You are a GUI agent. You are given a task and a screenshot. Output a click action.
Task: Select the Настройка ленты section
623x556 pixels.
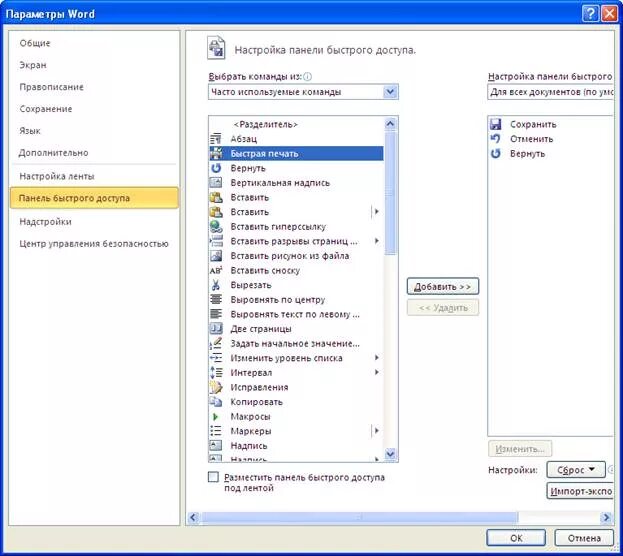pyautogui.click(x=57, y=176)
